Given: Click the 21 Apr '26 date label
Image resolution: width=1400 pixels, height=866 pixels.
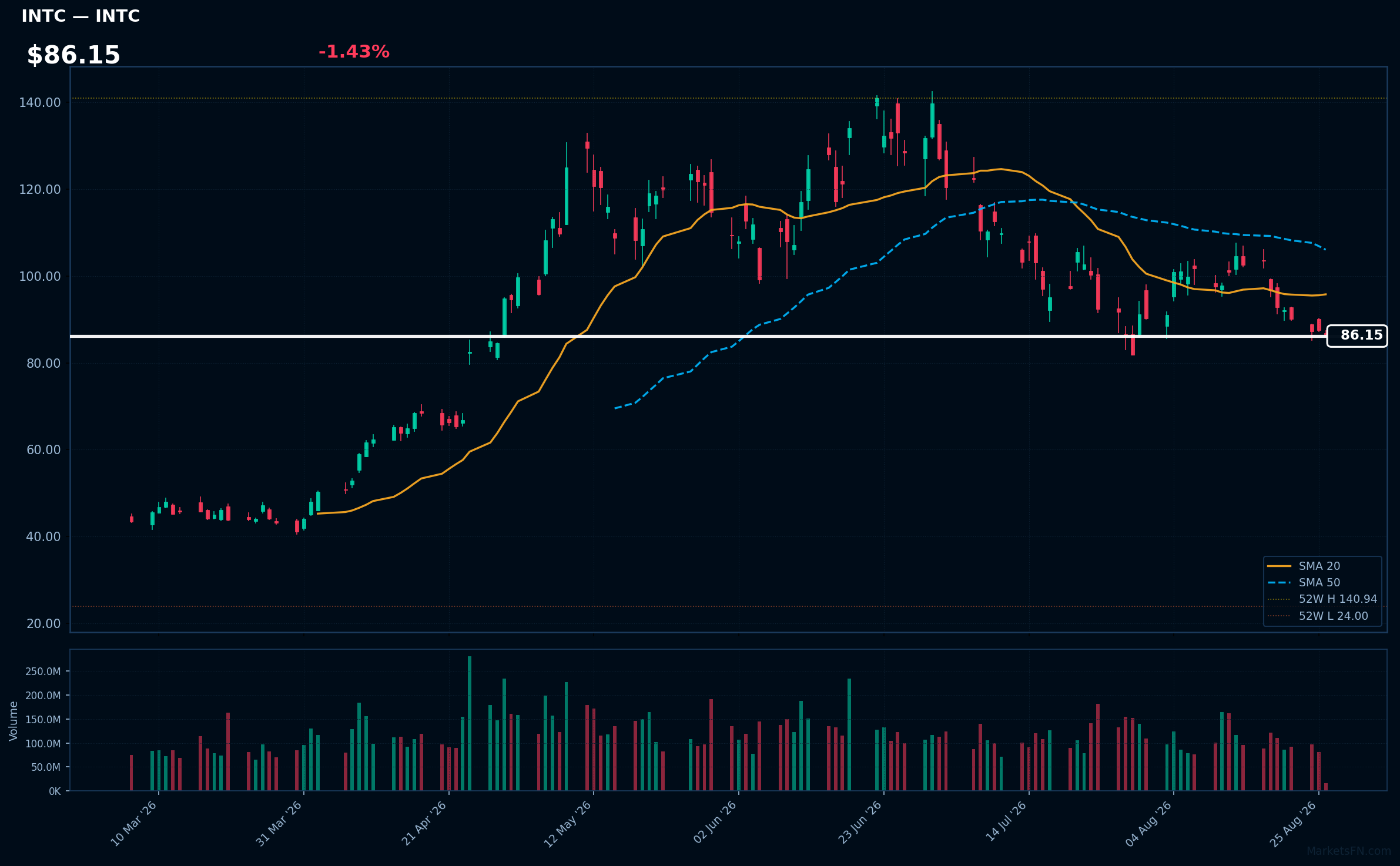Looking at the screenshot, I should [x=424, y=824].
